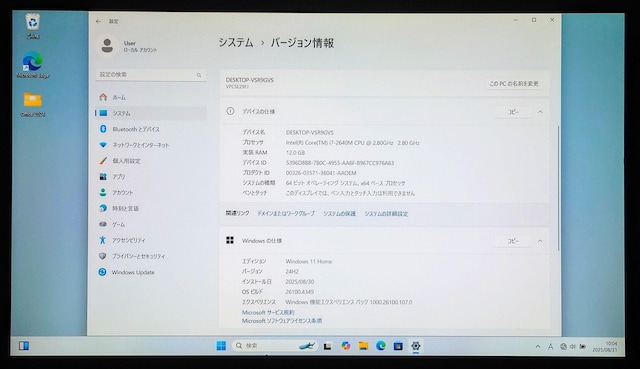640x369 pixels.
Task: Click device name text DESKTOP-VSR9GVS in specs
Action: [309, 132]
